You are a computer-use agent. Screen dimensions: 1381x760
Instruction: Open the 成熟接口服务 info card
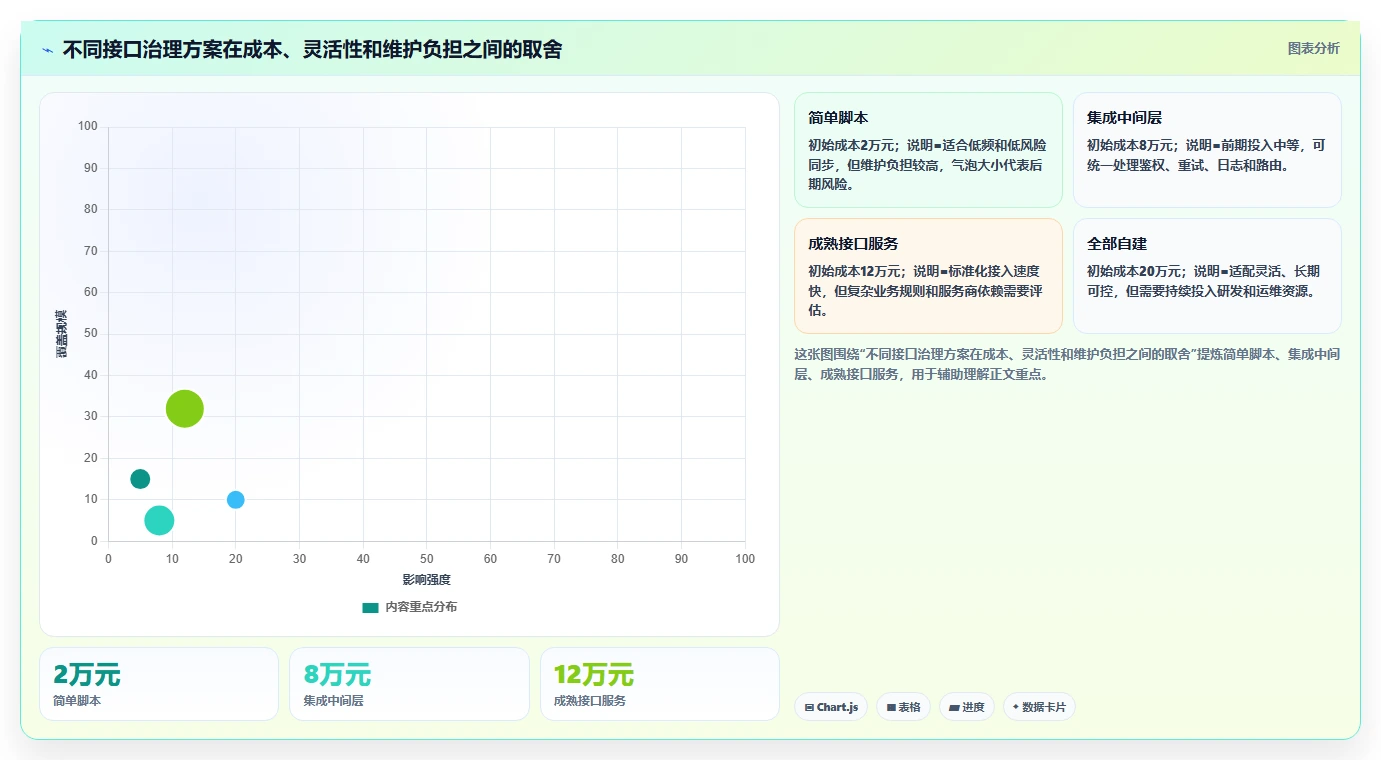(x=928, y=276)
